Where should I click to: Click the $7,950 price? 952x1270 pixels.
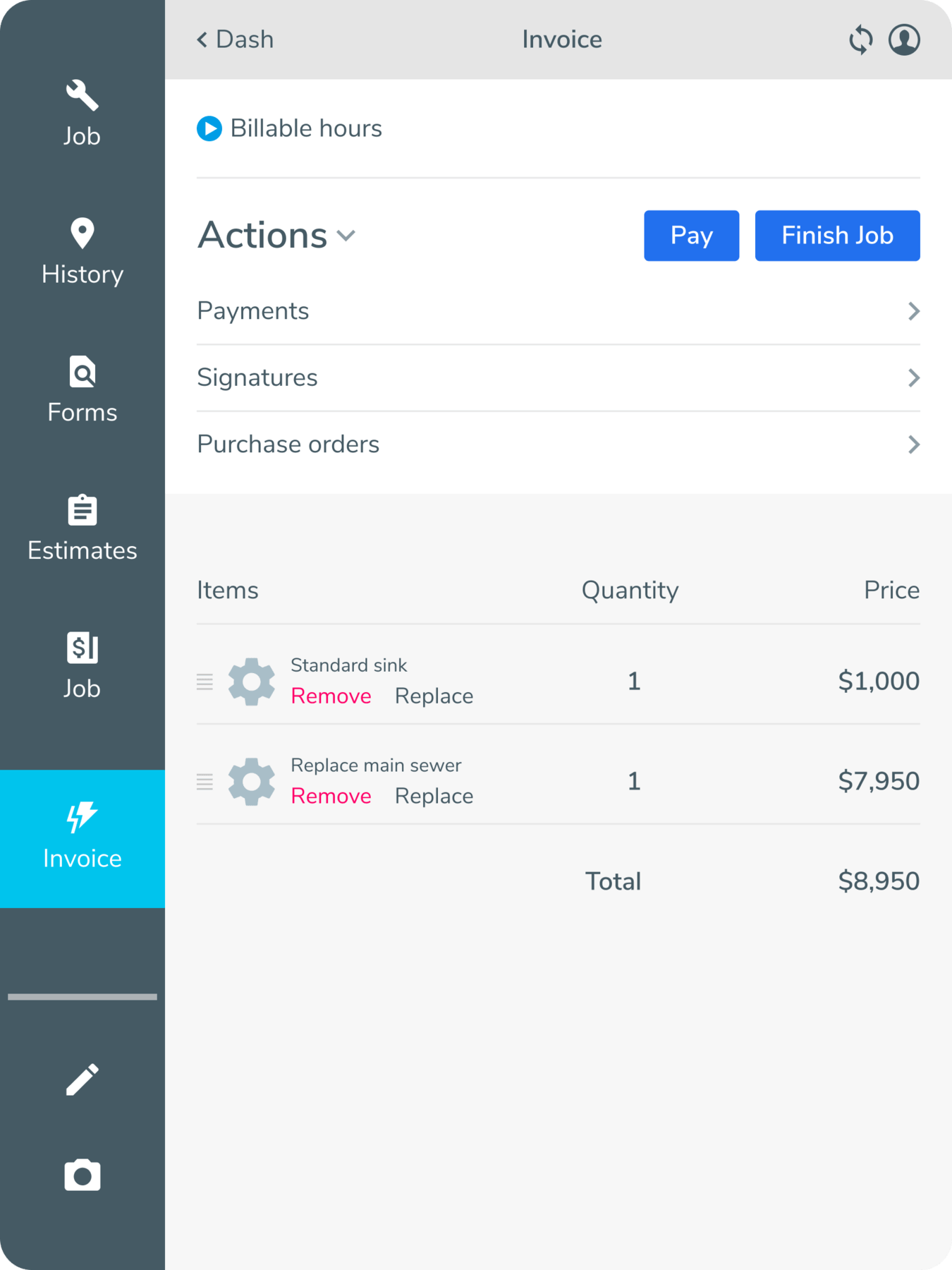(879, 782)
